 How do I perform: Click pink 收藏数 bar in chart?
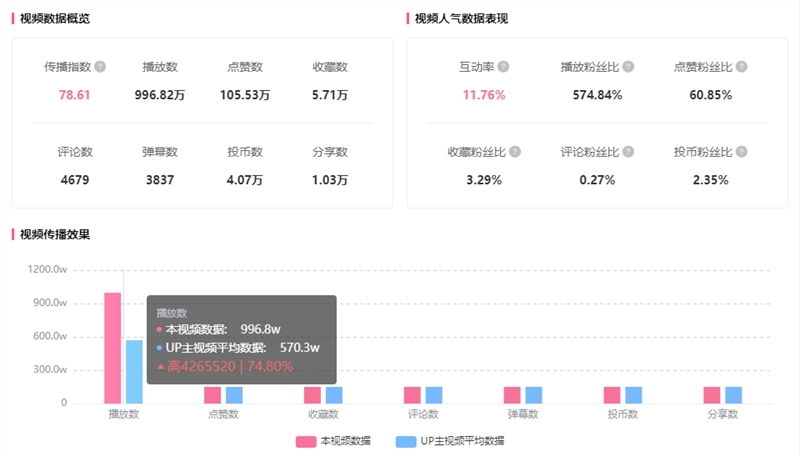coord(312,395)
